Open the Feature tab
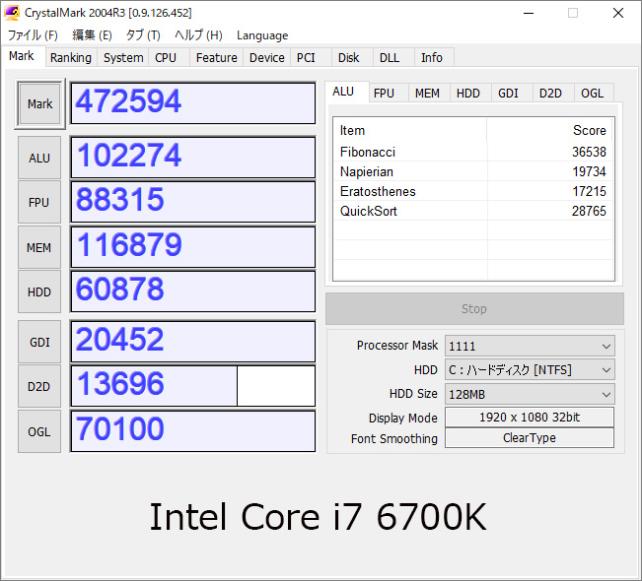642x581 pixels. 217,58
